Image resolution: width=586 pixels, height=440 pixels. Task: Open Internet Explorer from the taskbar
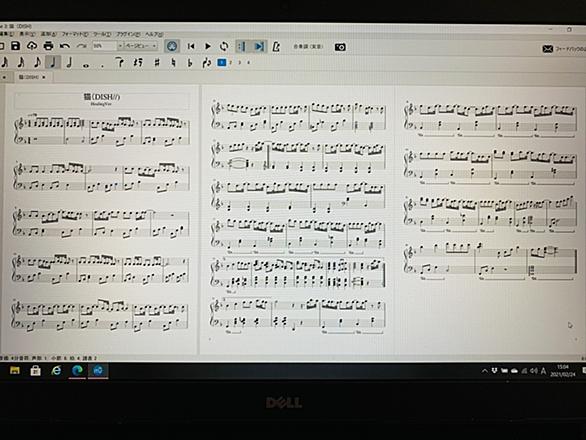(56, 370)
